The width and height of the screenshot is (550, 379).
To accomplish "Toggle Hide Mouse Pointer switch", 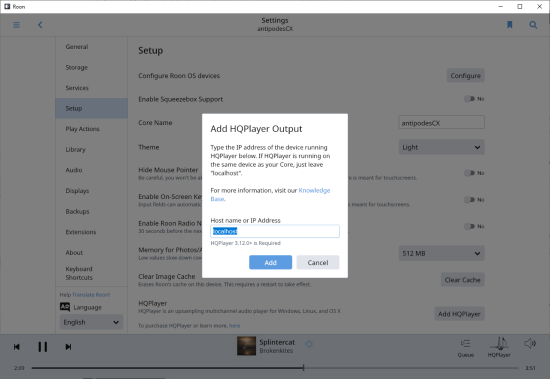I will (469, 173).
